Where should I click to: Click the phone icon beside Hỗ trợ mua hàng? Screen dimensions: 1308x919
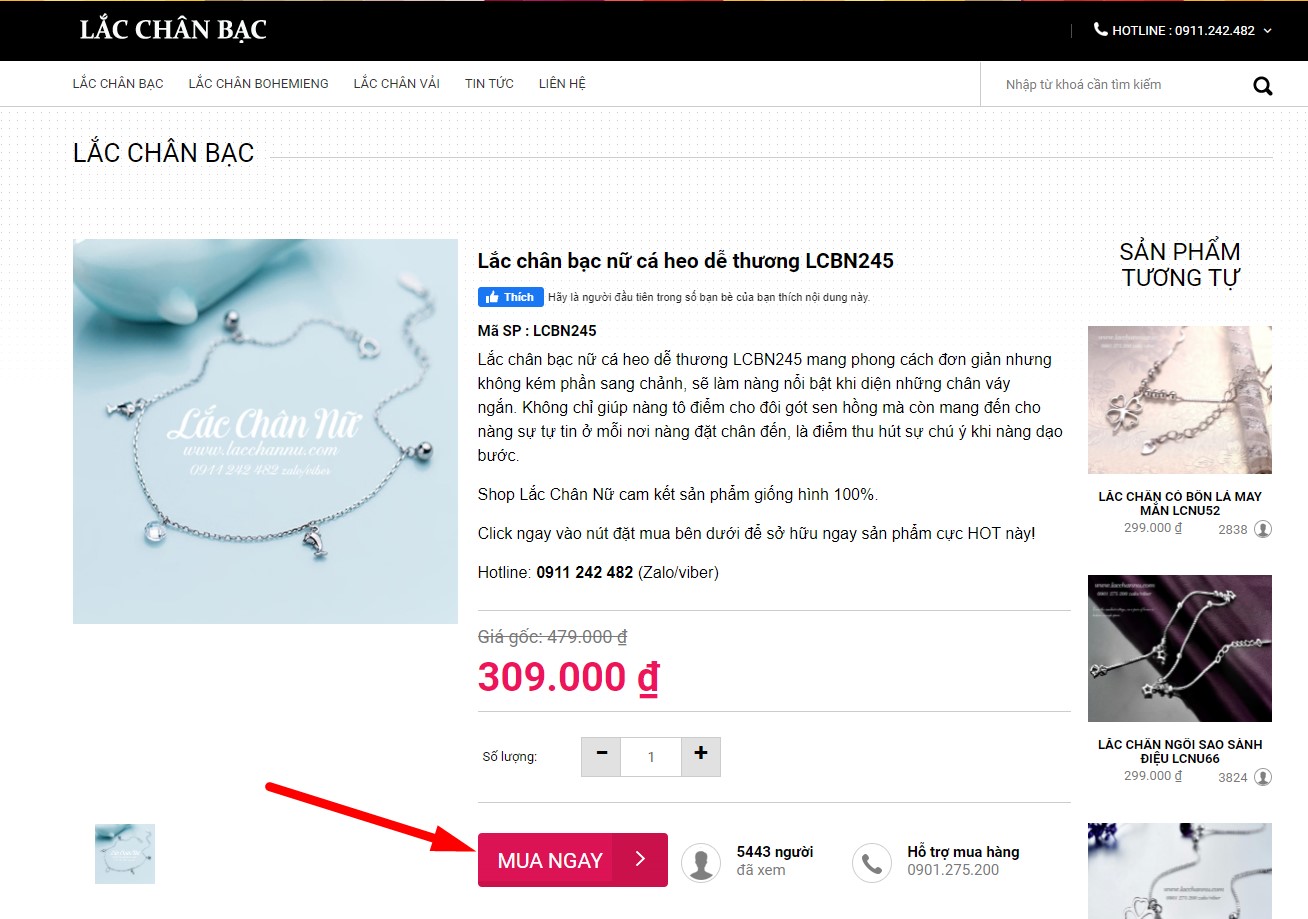pos(872,863)
